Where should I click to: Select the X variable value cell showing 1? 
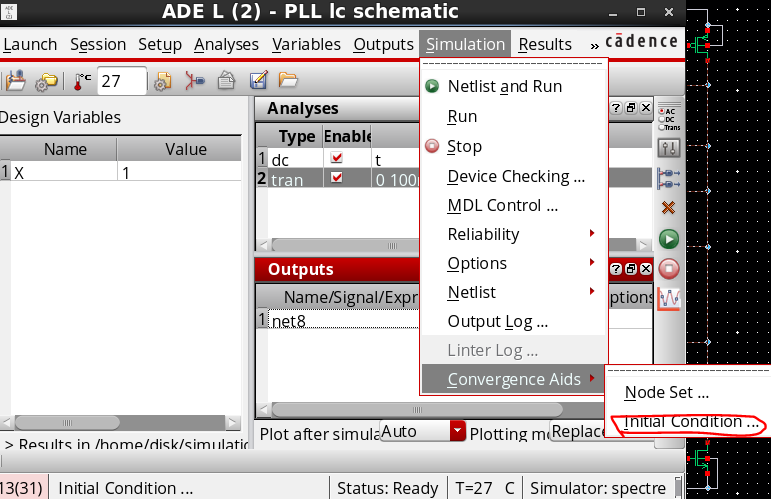point(179,173)
